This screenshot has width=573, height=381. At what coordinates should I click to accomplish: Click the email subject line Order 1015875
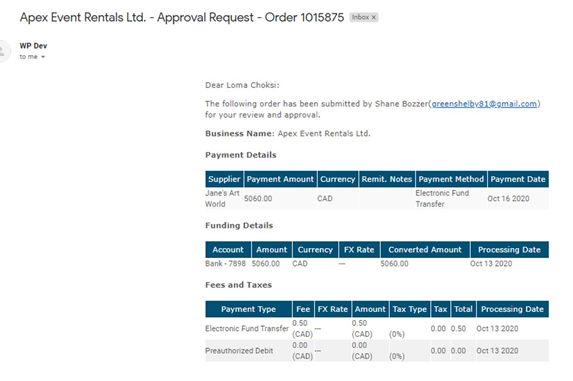click(182, 17)
